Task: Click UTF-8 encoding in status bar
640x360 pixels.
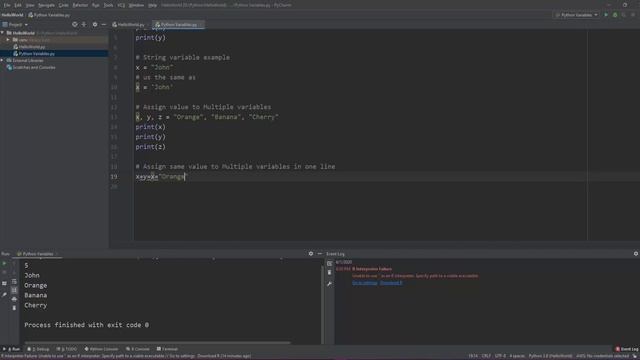Action: (500, 356)
